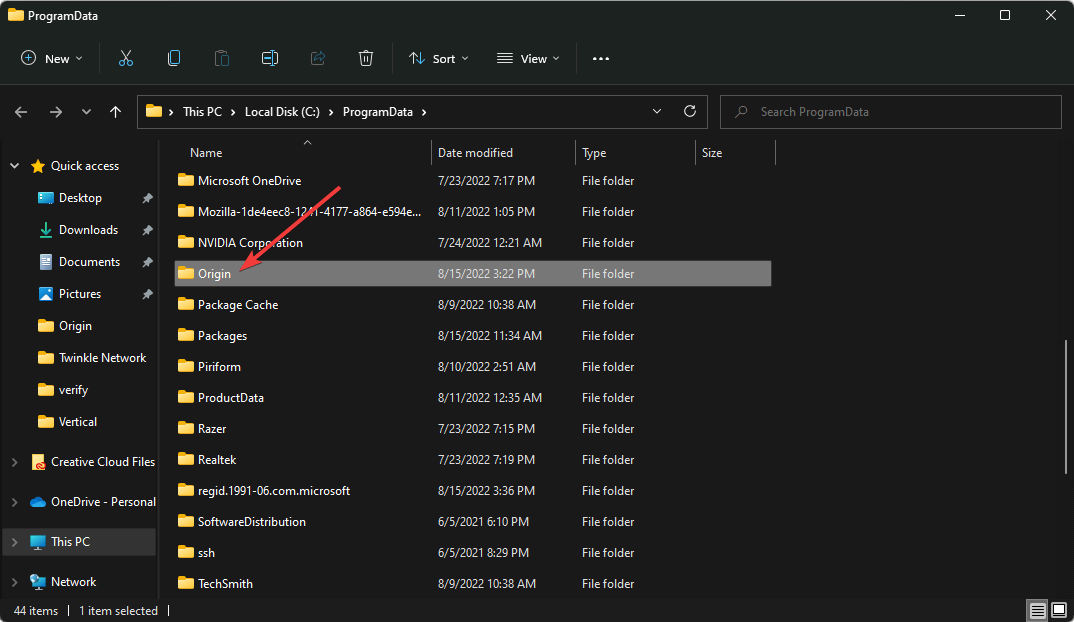Click the Cut scissors icon
Image resolution: width=1074 pixels, height=622 pixels.
coord(126,59)
